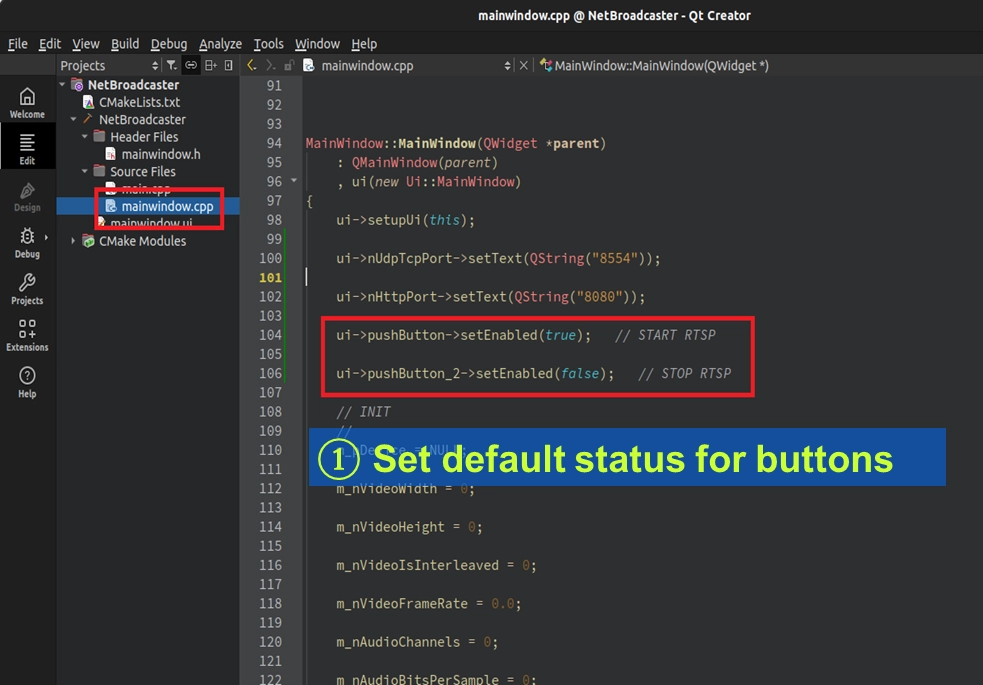Open the Tools menu
983x685 pixels.
[x=268, y=44]
